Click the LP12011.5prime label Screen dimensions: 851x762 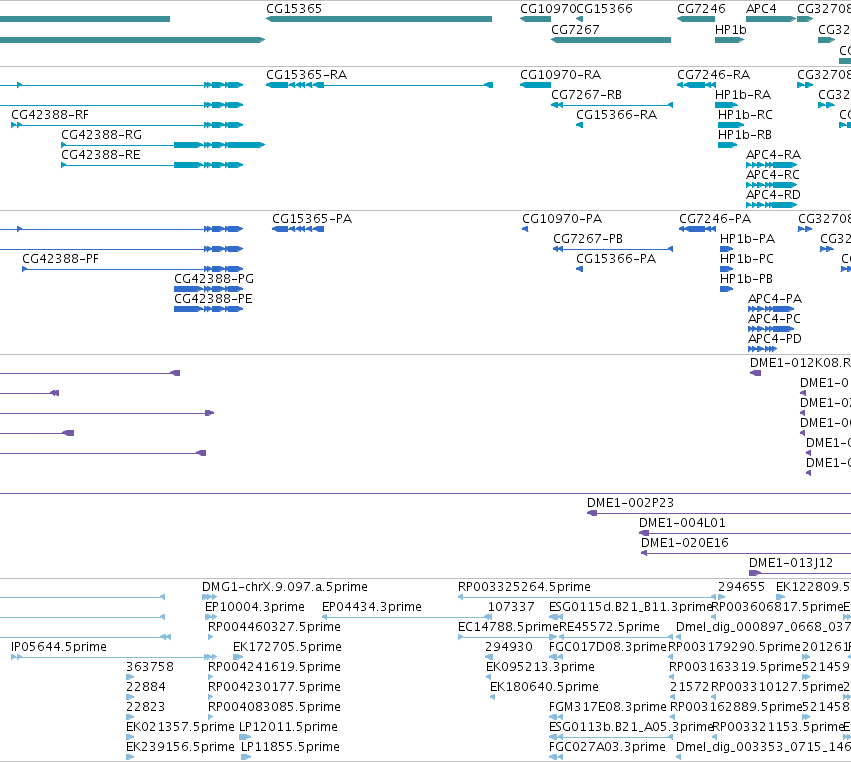[x=288, y=727]
